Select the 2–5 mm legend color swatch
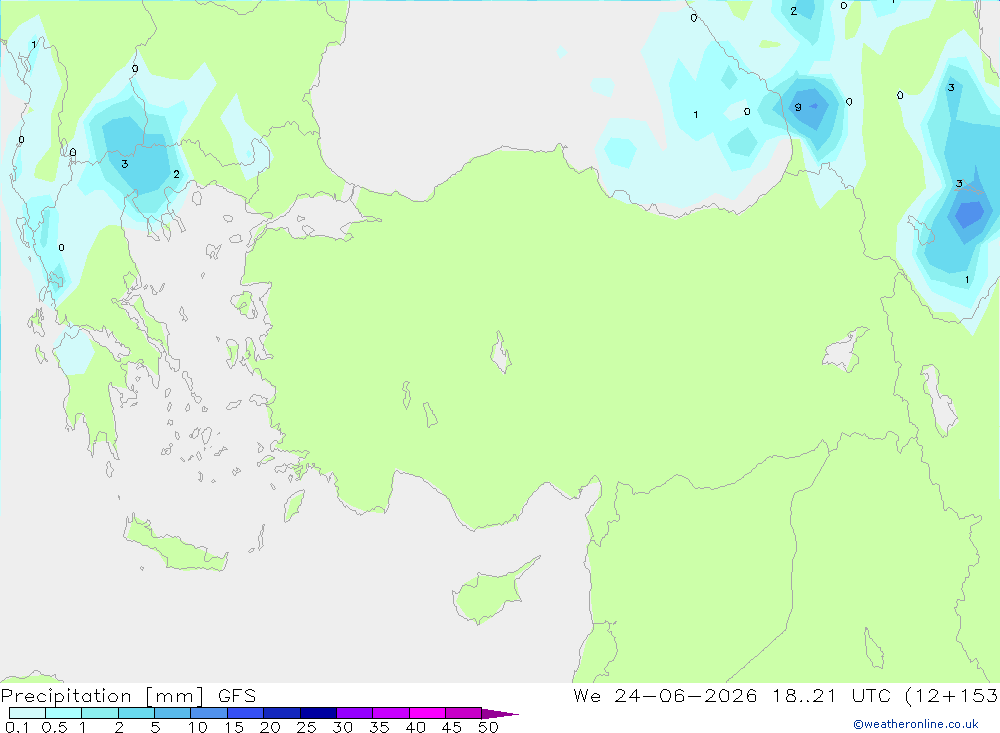The width and height of the screenshot is (1000, 733). [136, 713]
